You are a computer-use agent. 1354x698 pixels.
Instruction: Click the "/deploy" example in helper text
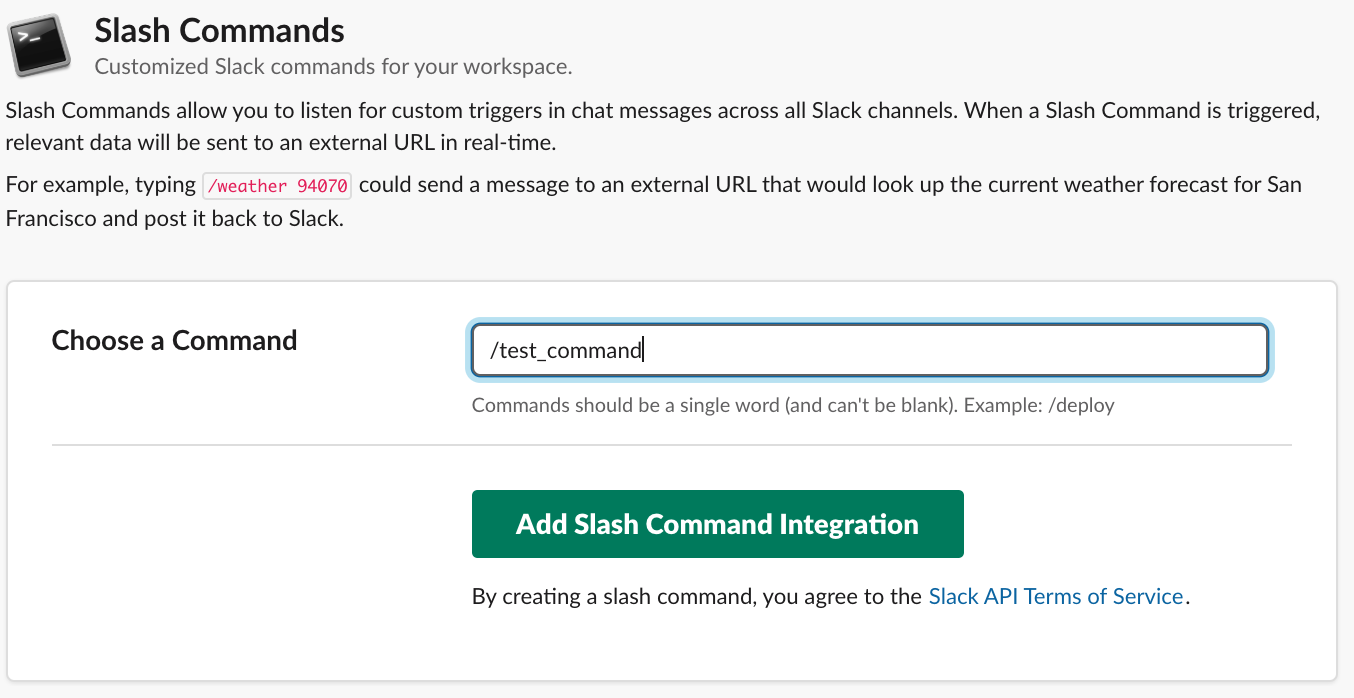click(1083, 406)
